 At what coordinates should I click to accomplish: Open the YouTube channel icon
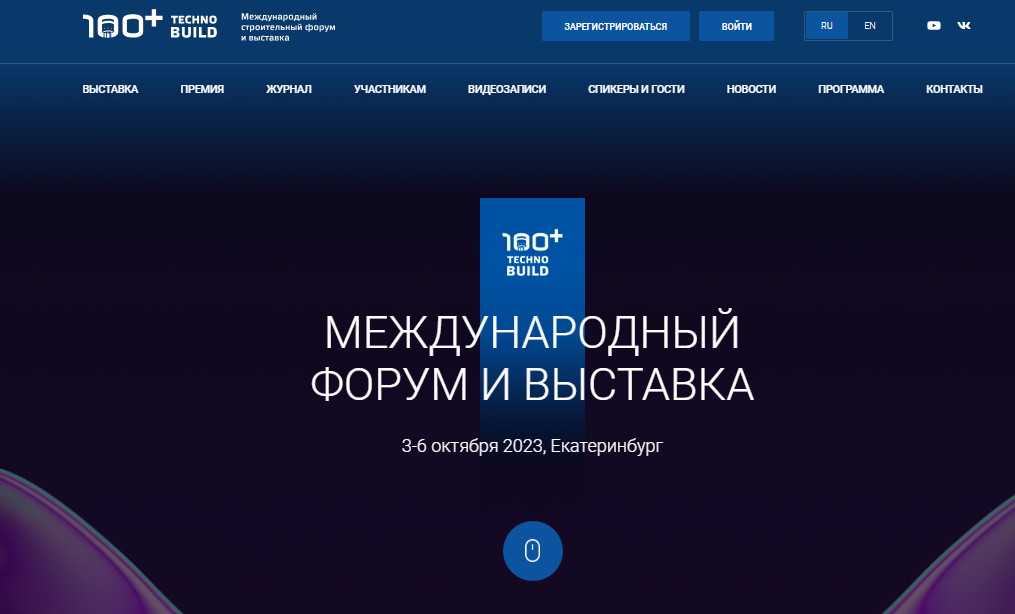coord(933,26)
